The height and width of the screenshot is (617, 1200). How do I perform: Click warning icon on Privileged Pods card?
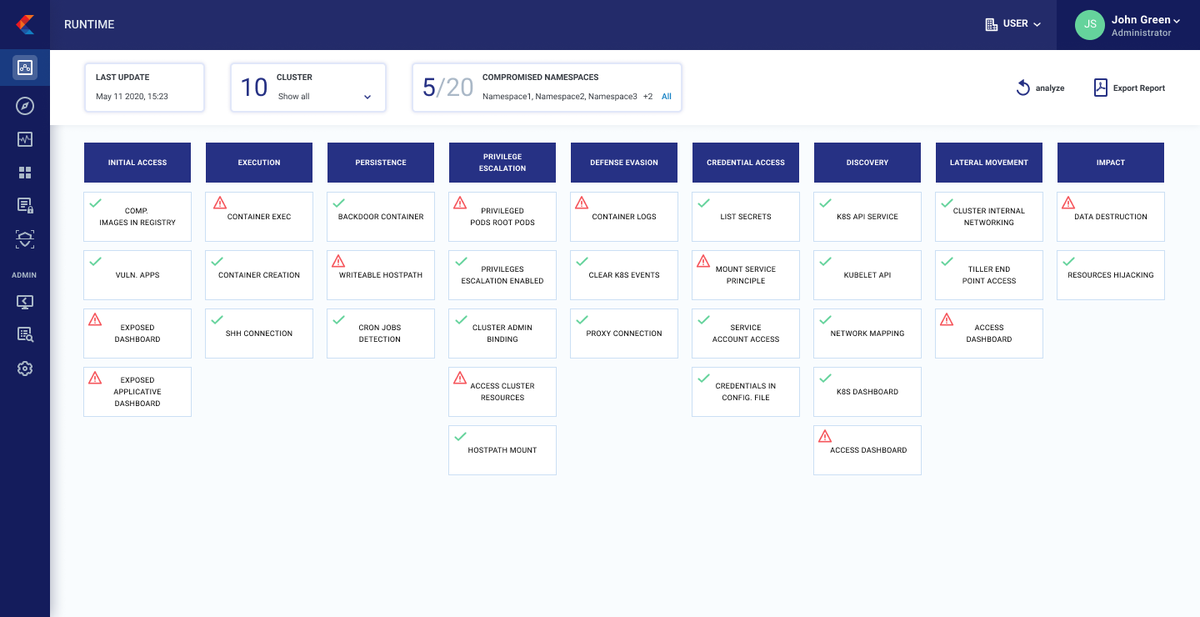[x=460, y=203]
